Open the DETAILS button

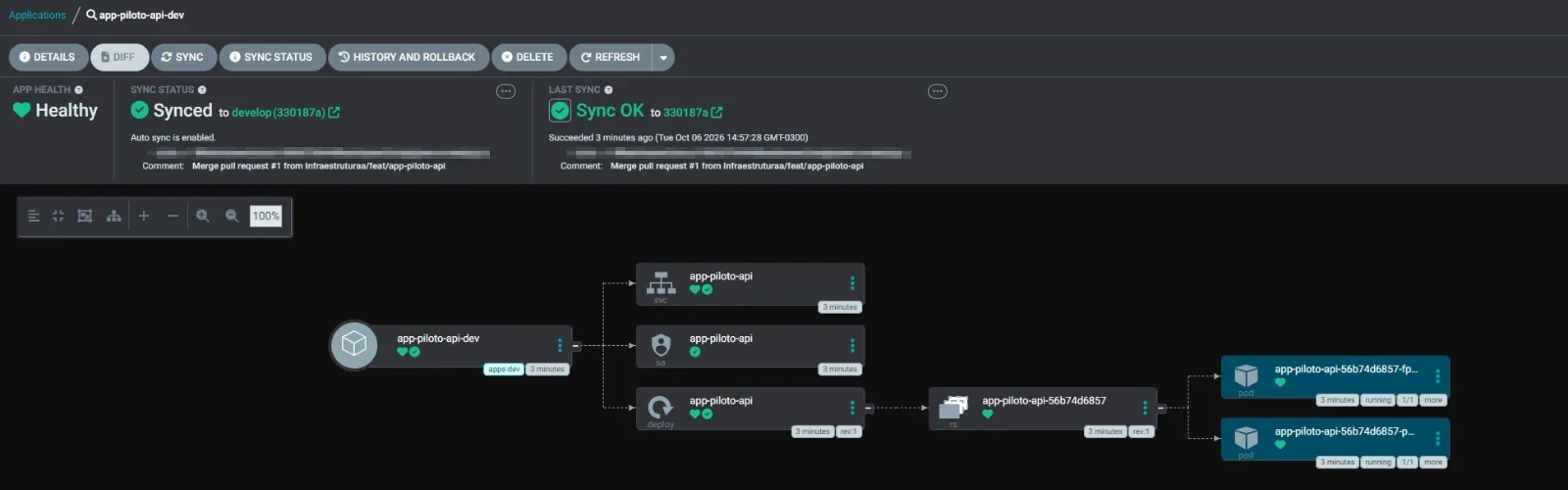click(x=48, y=57)
